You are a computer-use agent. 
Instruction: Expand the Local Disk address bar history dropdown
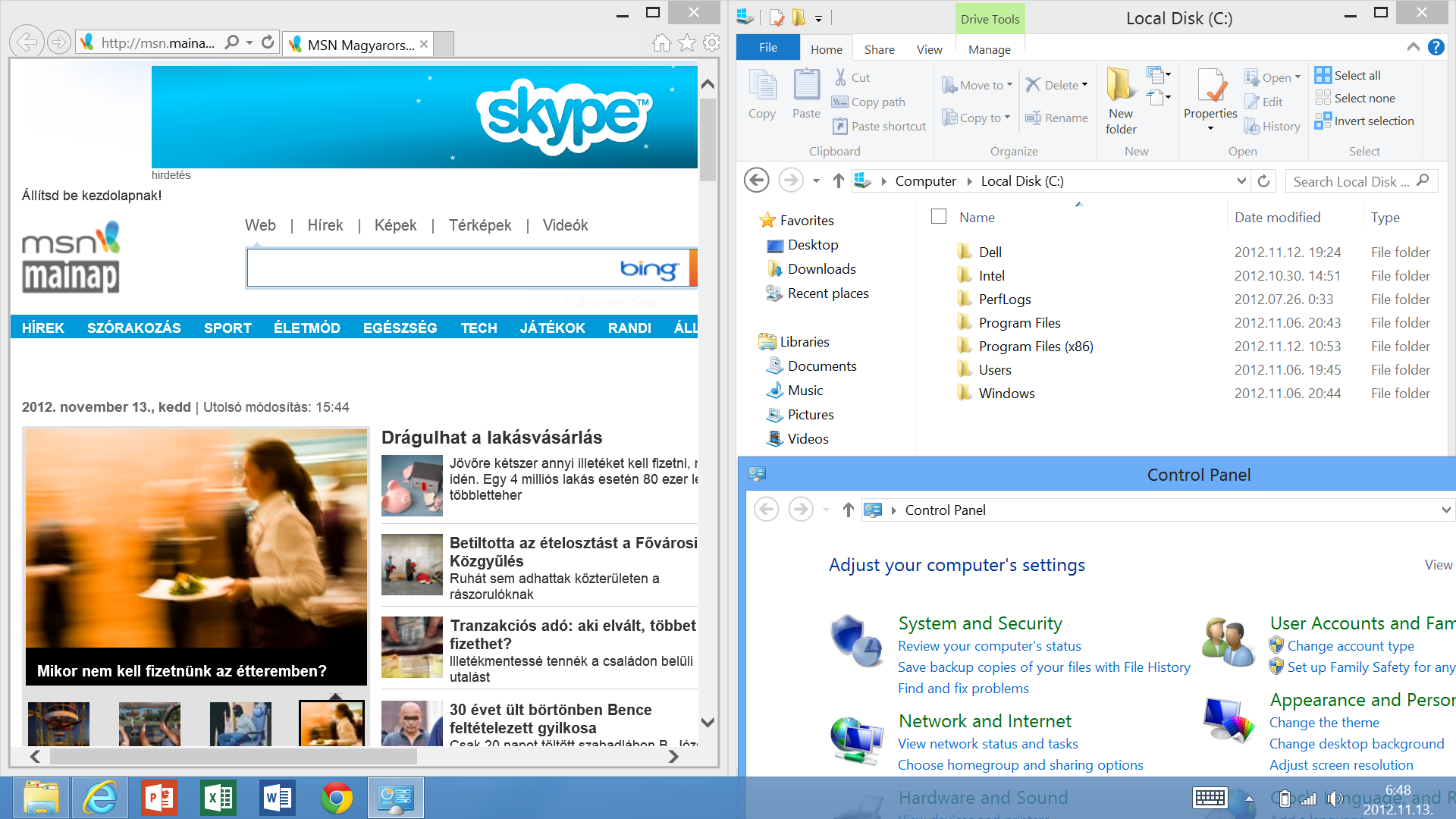click(x=1241, y=180)
